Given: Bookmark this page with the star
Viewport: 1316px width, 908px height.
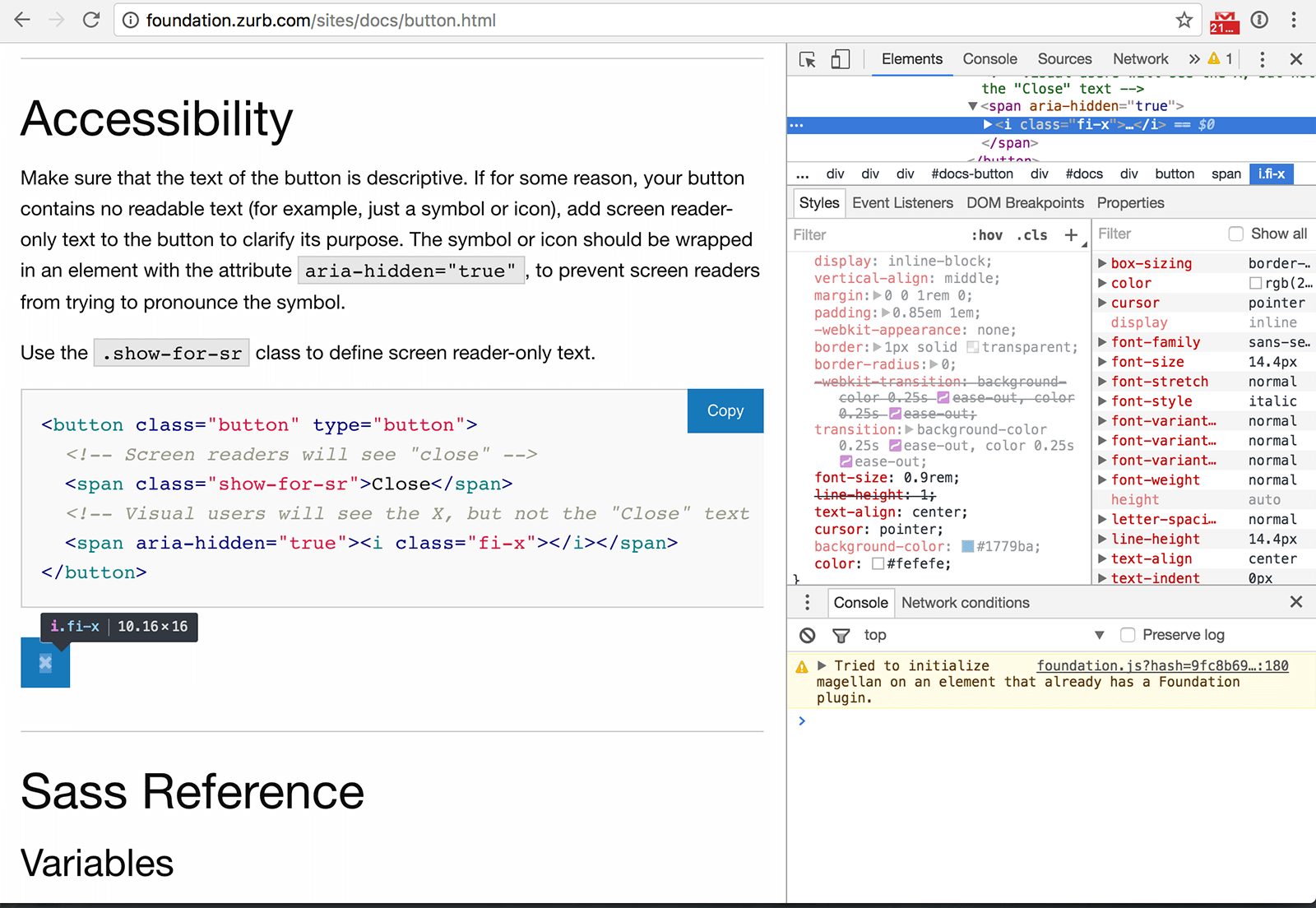Looking at the screenshot, I should (x=1184, y=20).
